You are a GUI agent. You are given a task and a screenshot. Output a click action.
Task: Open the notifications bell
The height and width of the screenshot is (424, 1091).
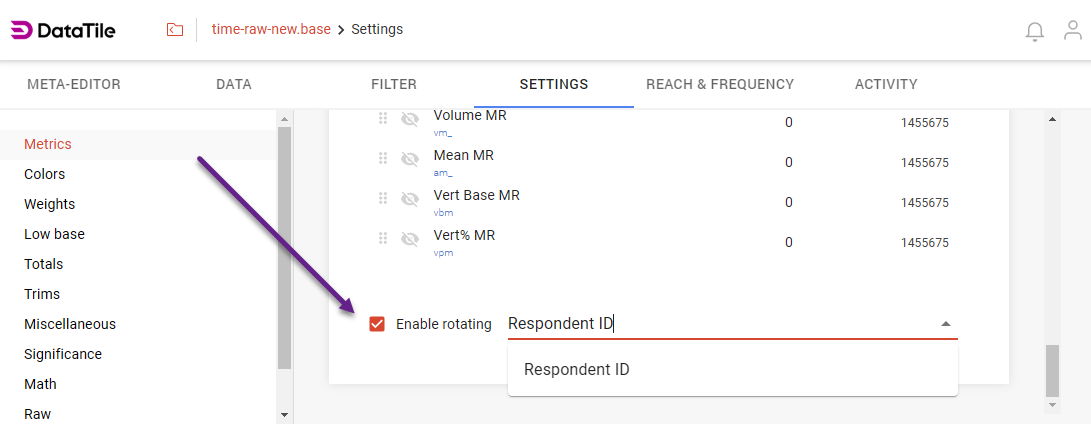coord(1035,31)
